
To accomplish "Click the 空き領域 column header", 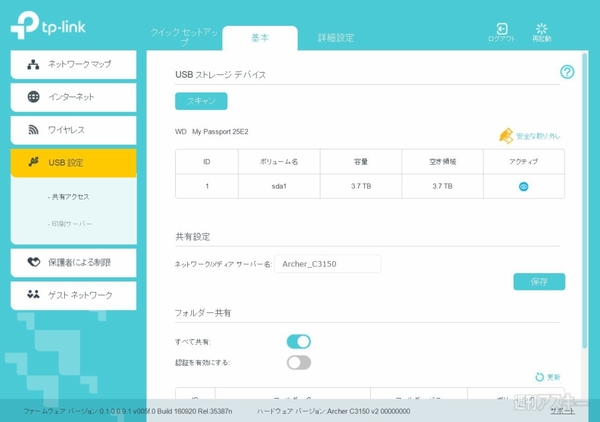I will (x=442, y=162).
